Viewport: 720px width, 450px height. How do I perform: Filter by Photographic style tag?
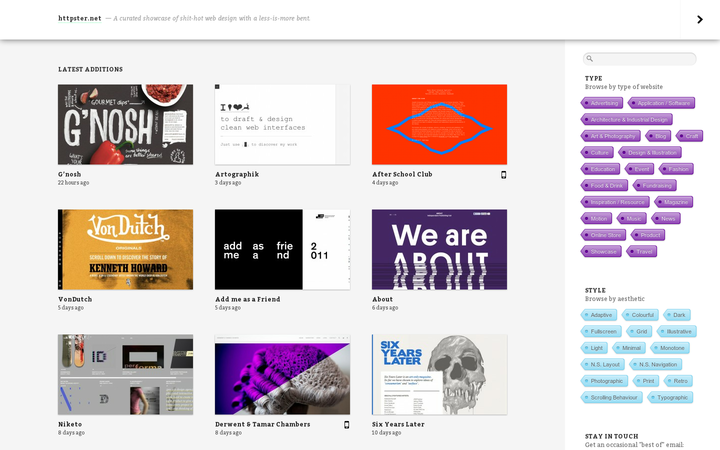pos(604,381)
